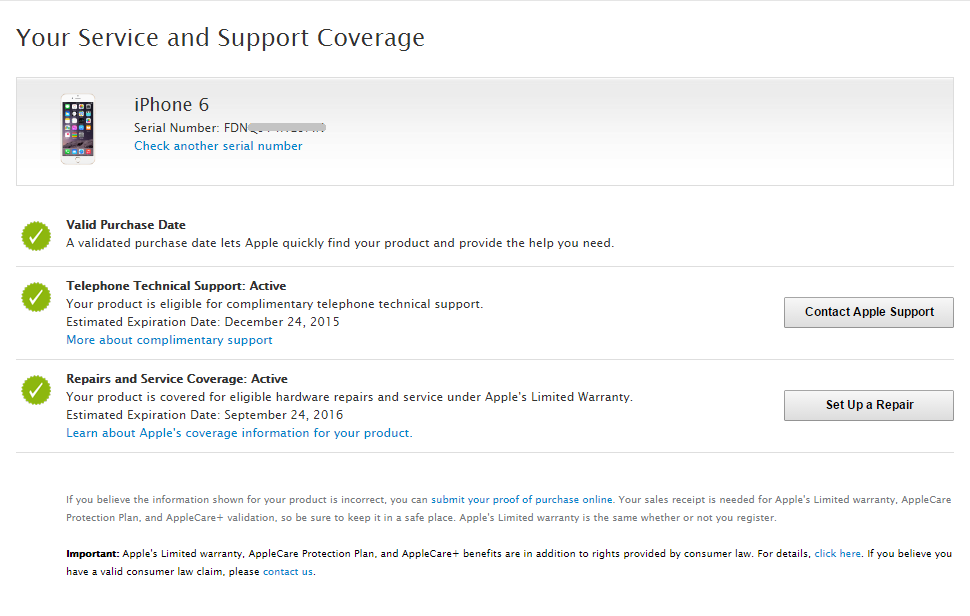Click the Valid Purchase Date heading
Image resolution: width=970 pixels, height=616 pixels.
point(126,225)
